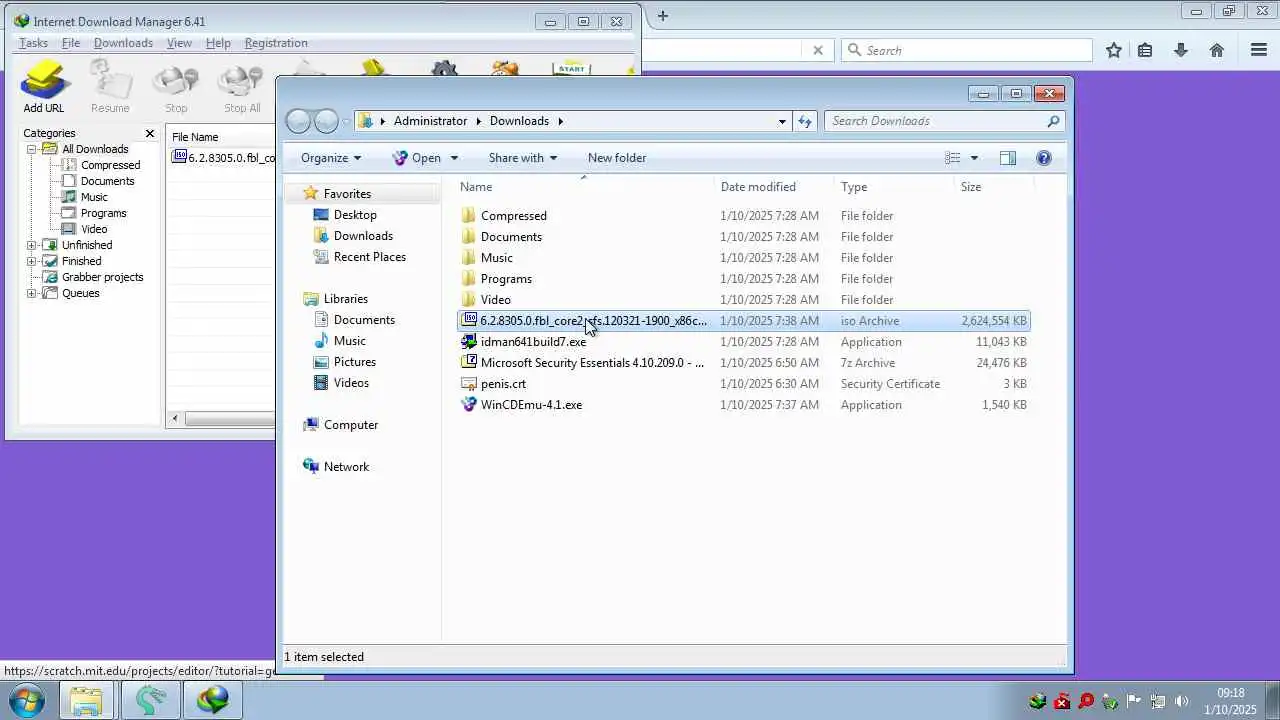Click Explorer's Forward navigation button
The width and height of the screenshot is (1280, 720).
[326, 121]
